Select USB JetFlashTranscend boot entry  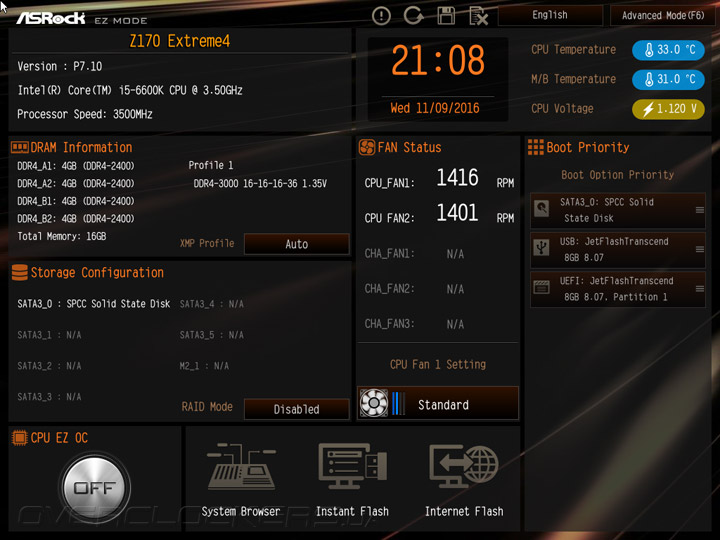(618, 250)
